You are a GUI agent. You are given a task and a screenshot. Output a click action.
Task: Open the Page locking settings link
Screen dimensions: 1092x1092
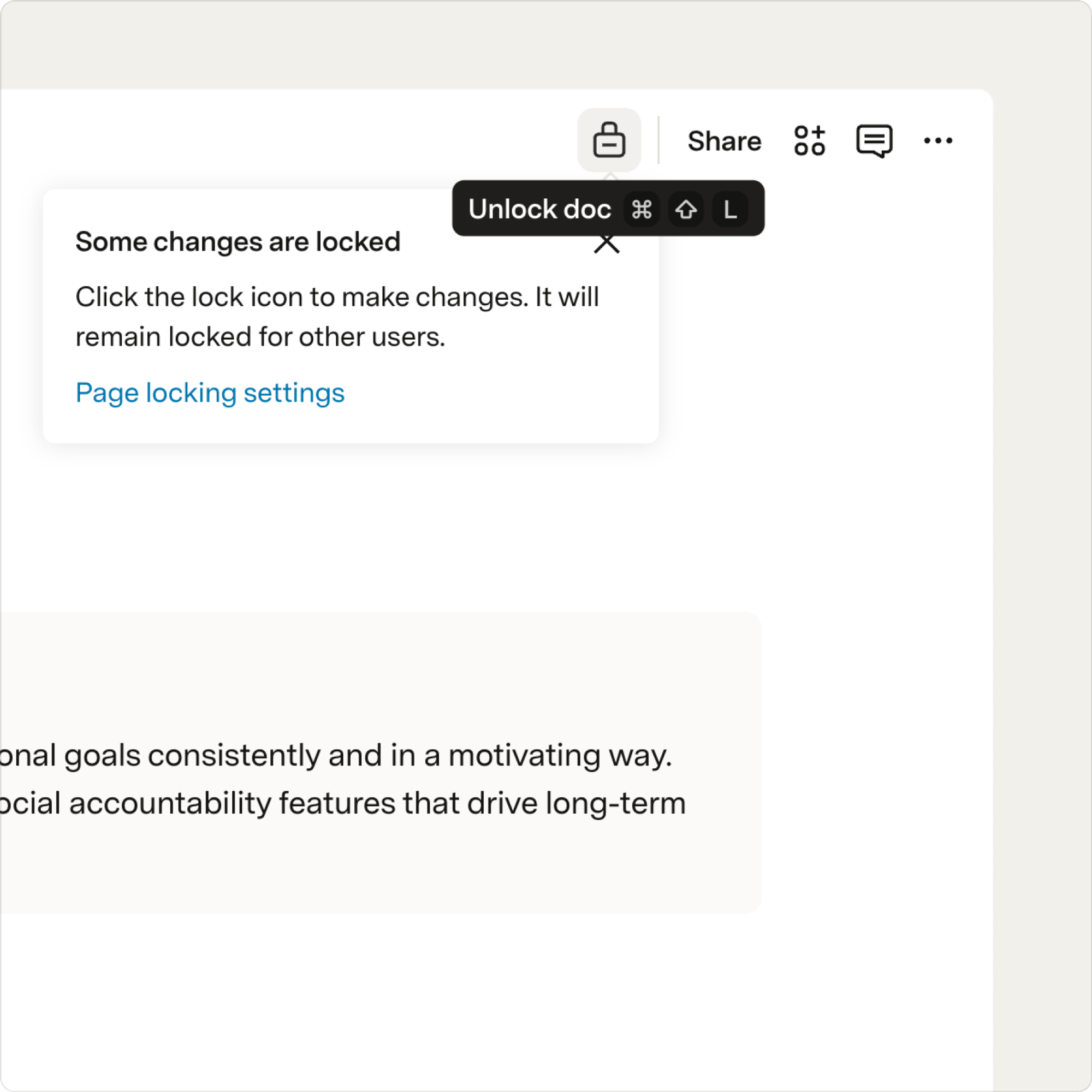pyautogui.click(x=210, y=393)
